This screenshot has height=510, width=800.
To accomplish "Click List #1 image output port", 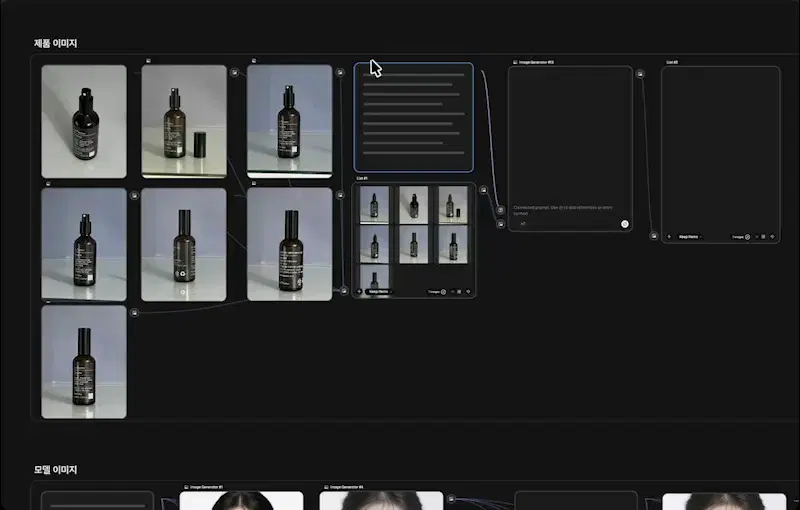I will tap(483, 190).
